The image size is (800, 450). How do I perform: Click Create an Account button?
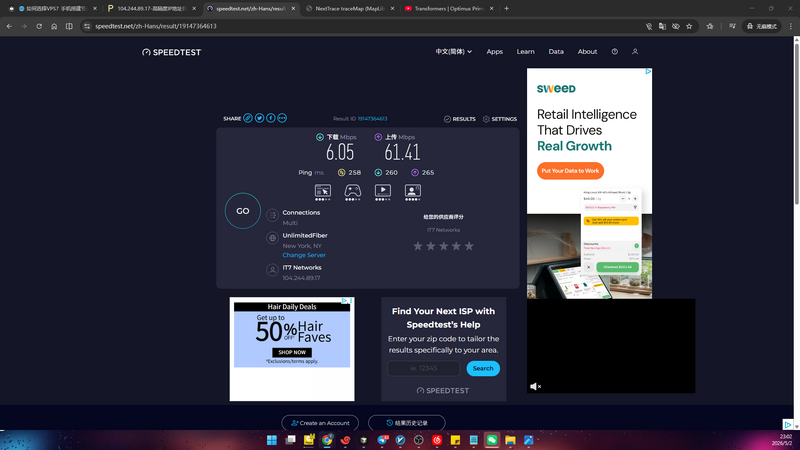320,423
